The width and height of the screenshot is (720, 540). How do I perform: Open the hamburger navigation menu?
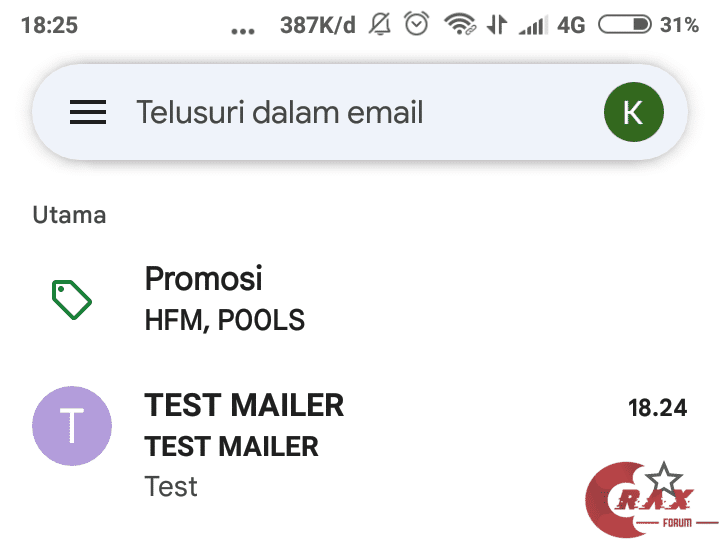pyautogui.click(x=88, y=112)
